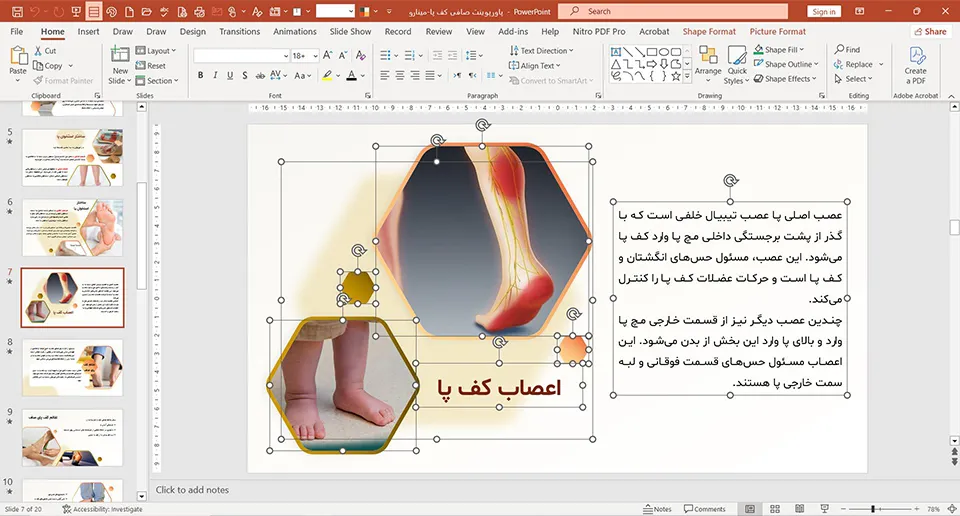The height and width of the screenshot is (516, 960).
Task: Click increase list level icon
Action: coord(452,56)
